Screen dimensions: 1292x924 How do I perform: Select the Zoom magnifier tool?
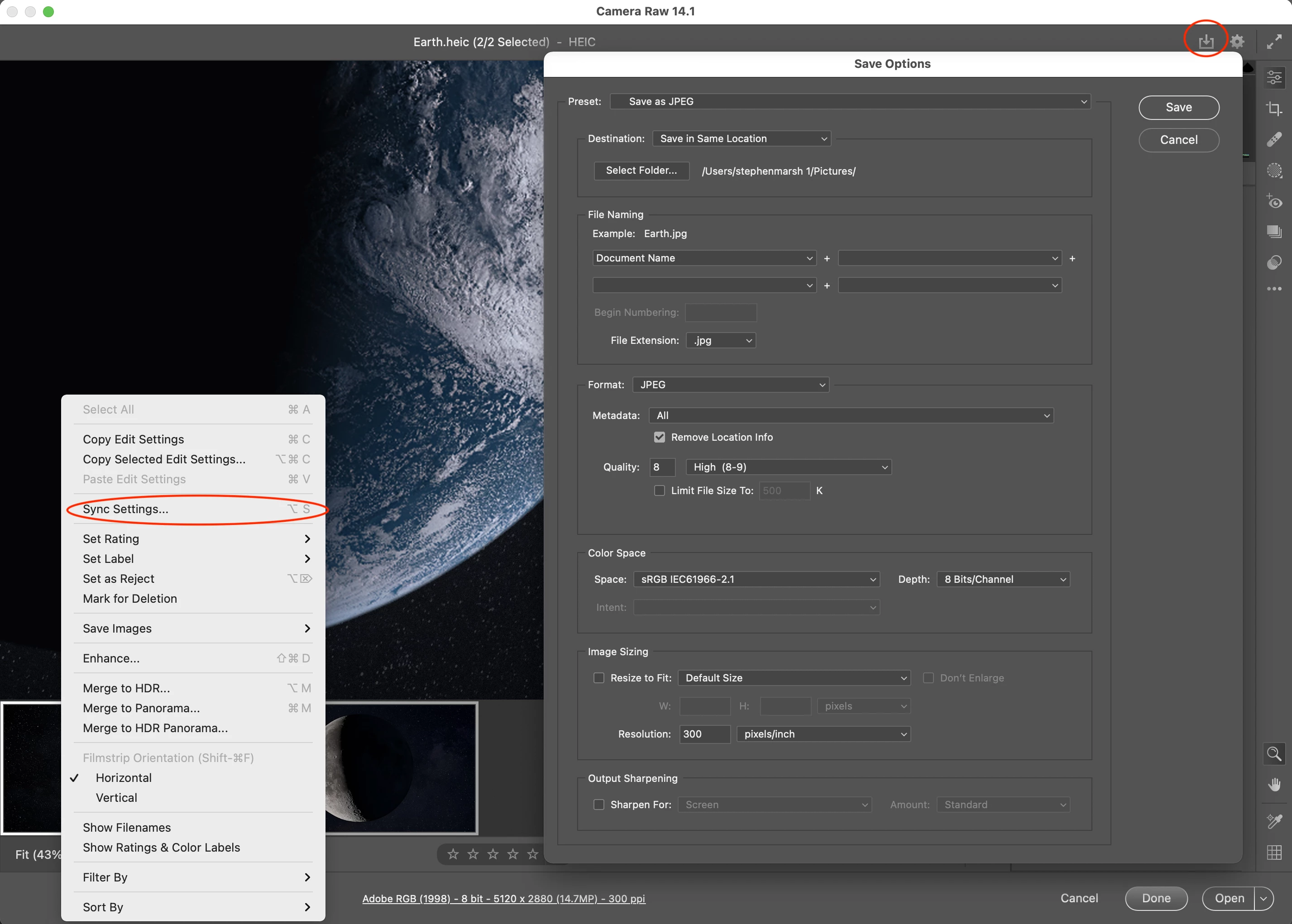coord(1274,754)
